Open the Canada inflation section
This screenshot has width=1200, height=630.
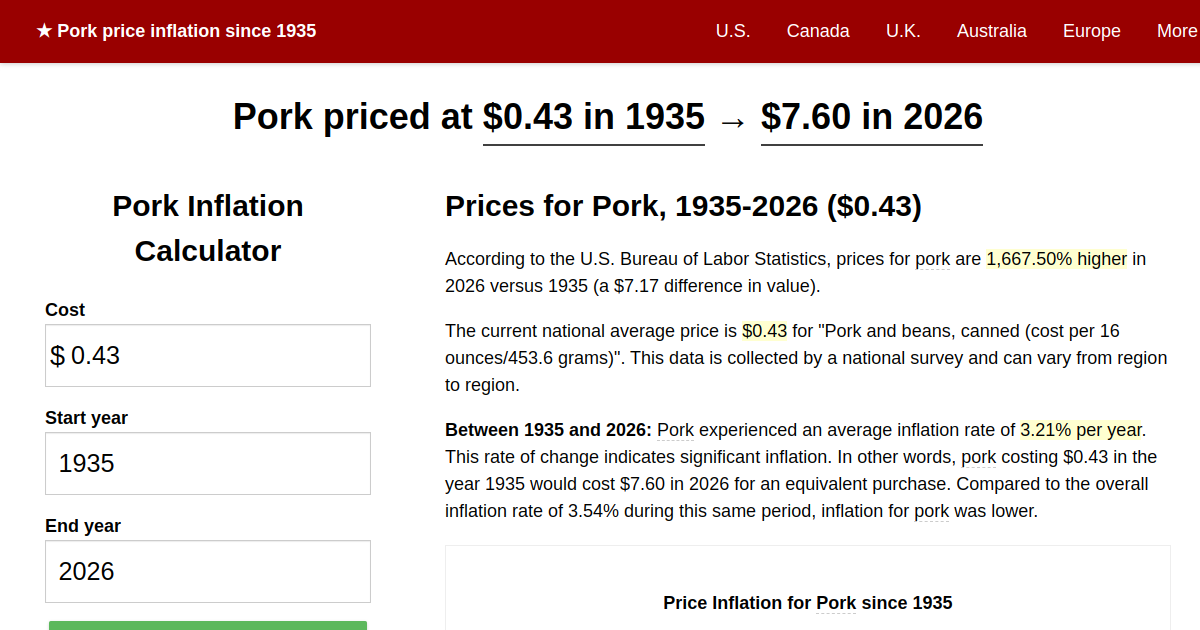pos(818,31)
